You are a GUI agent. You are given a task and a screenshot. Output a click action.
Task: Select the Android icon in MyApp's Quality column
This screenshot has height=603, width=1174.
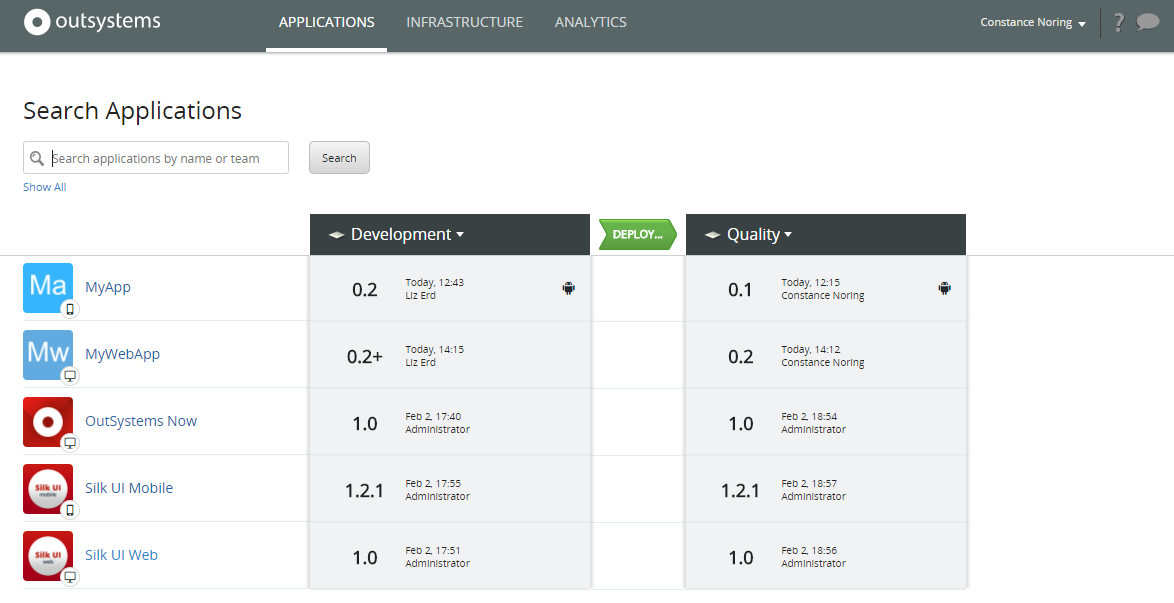(945, 288)
